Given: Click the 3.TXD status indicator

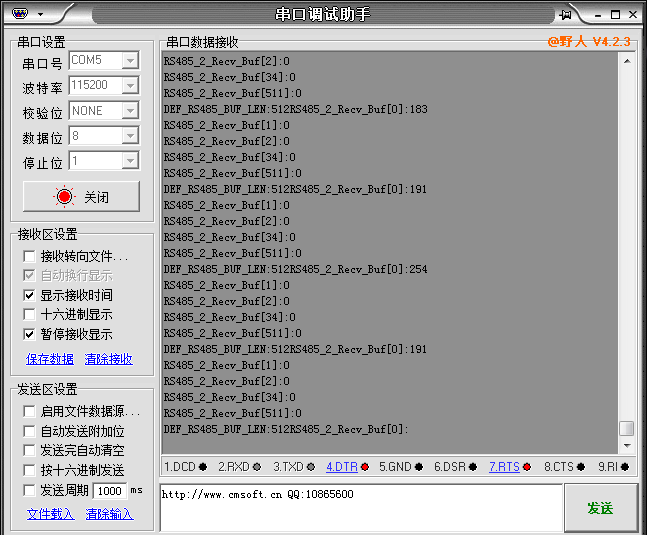Looking at the screenshot, I should tap(294, 467).
